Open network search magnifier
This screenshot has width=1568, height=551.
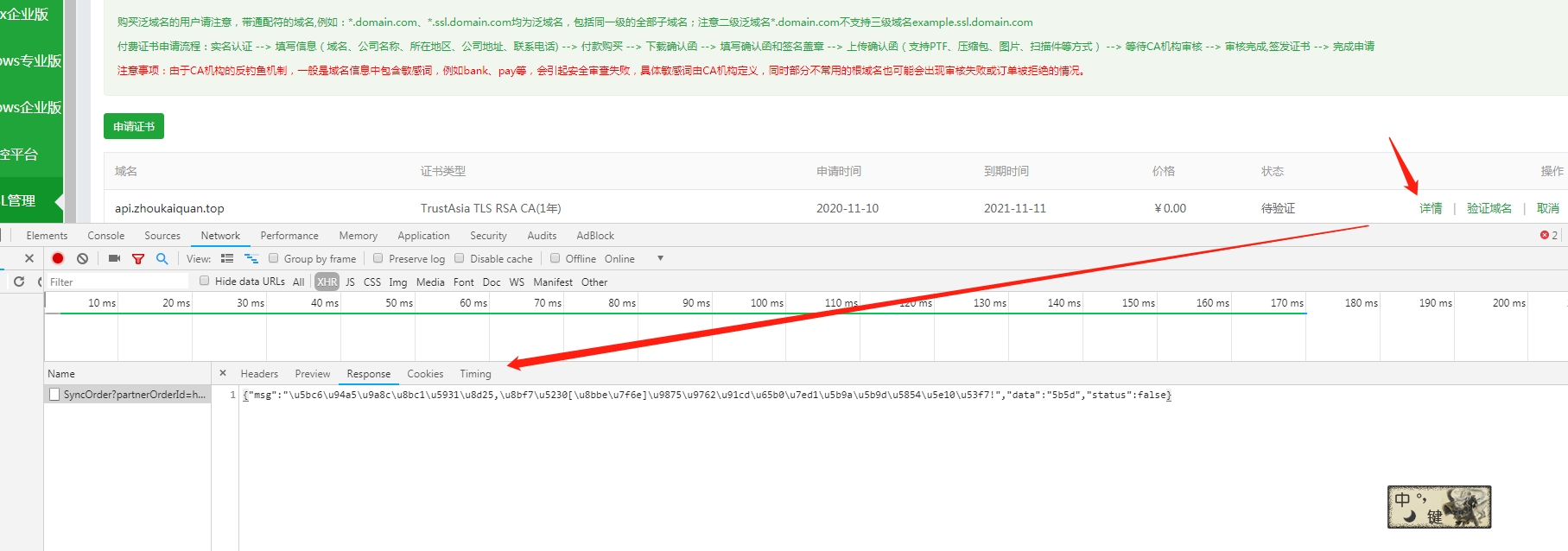(162, 258)
